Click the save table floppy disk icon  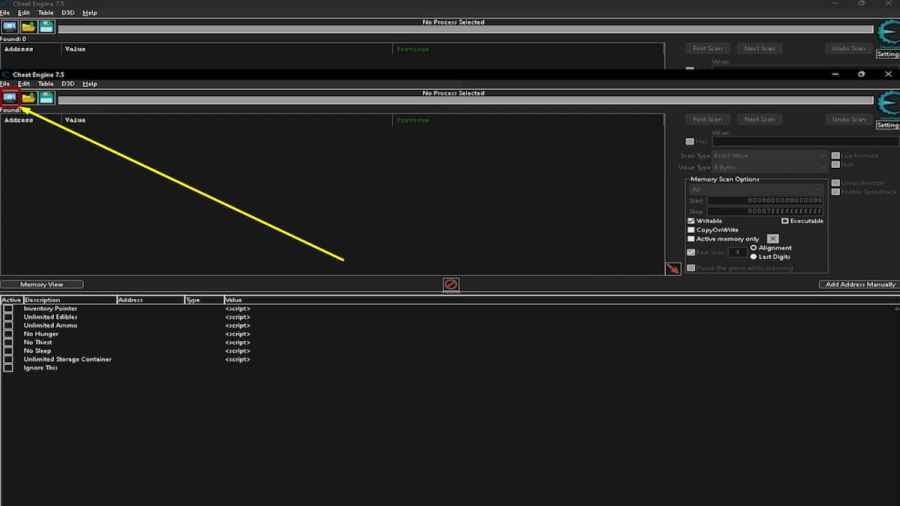[46, 98]
